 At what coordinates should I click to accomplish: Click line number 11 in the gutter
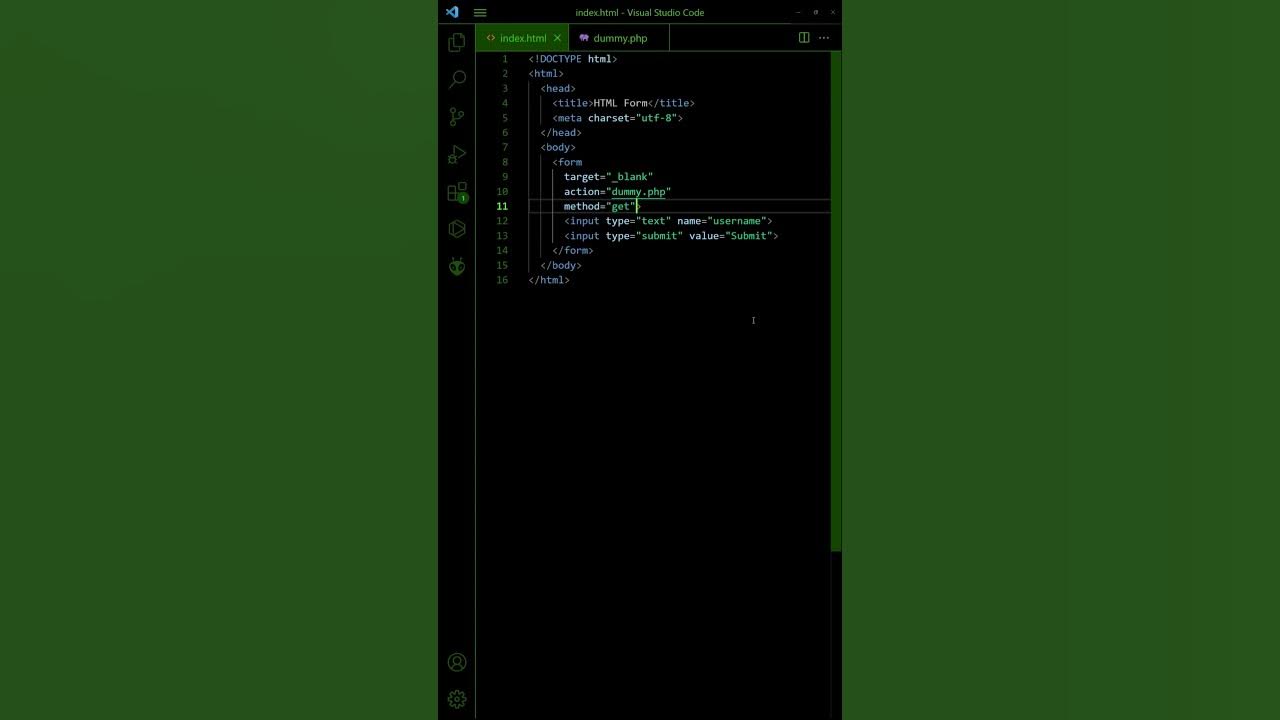[x=502, y=206]
